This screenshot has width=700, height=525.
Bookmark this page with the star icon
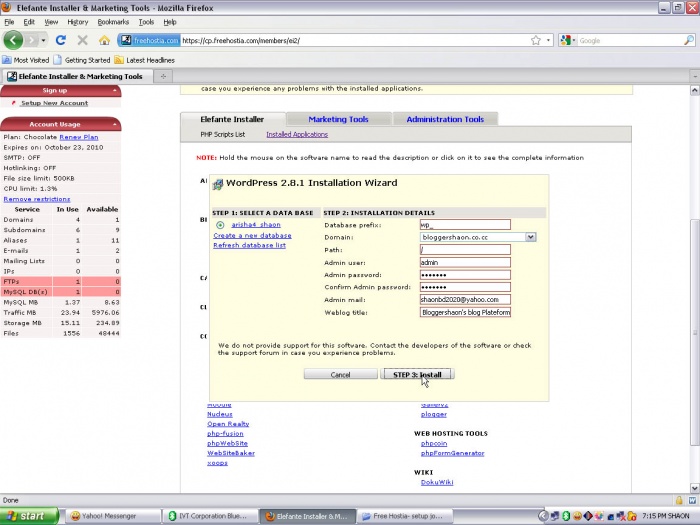(x=536, y=40)
